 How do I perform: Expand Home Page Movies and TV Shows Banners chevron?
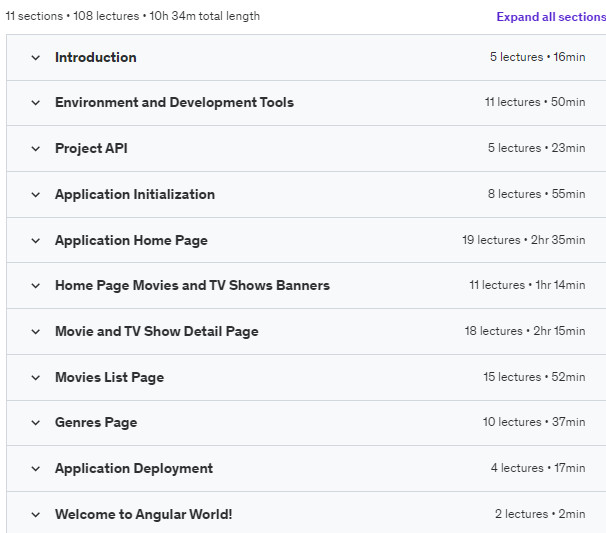pyautogui.click(x=36, y=286)
